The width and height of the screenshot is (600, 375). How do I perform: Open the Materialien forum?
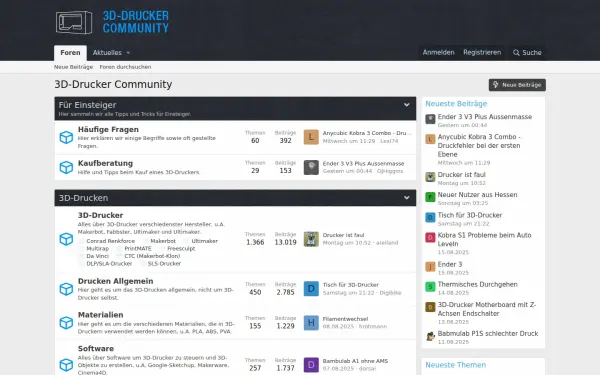pyautogui.click(x=101, y=315)
